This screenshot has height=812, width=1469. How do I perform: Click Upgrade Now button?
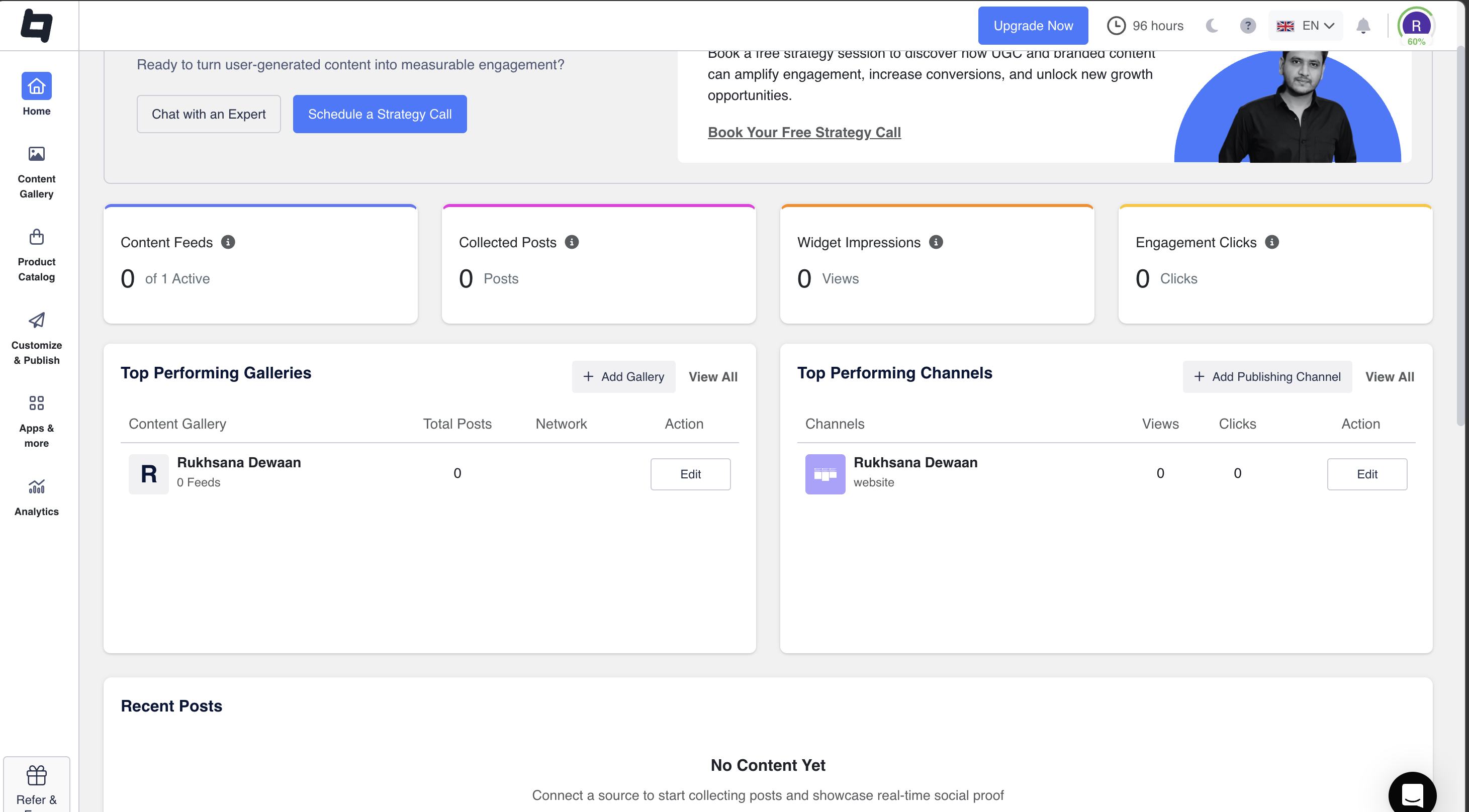point(1033,25)
